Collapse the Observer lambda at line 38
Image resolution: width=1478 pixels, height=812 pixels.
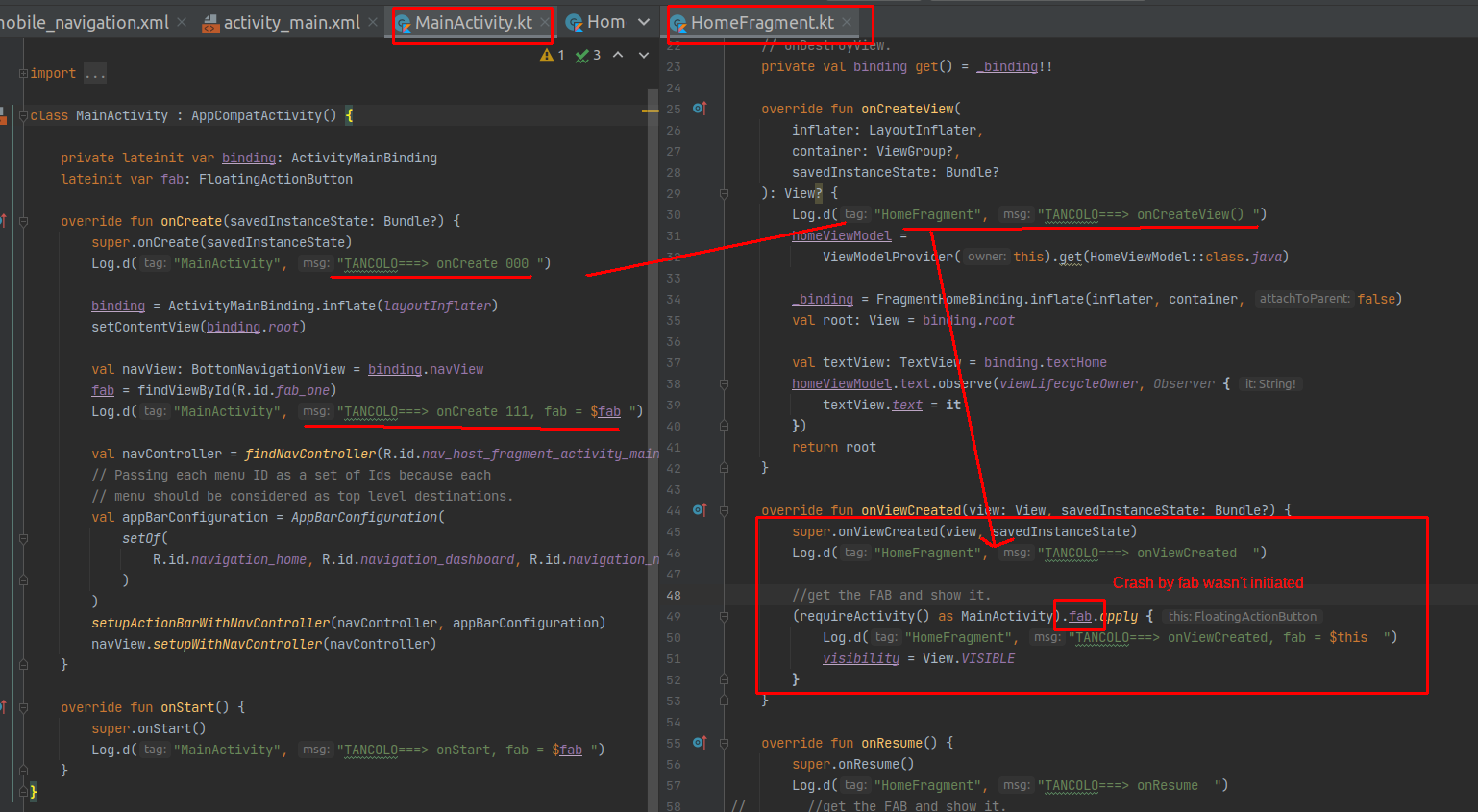(x=724, y=383)
